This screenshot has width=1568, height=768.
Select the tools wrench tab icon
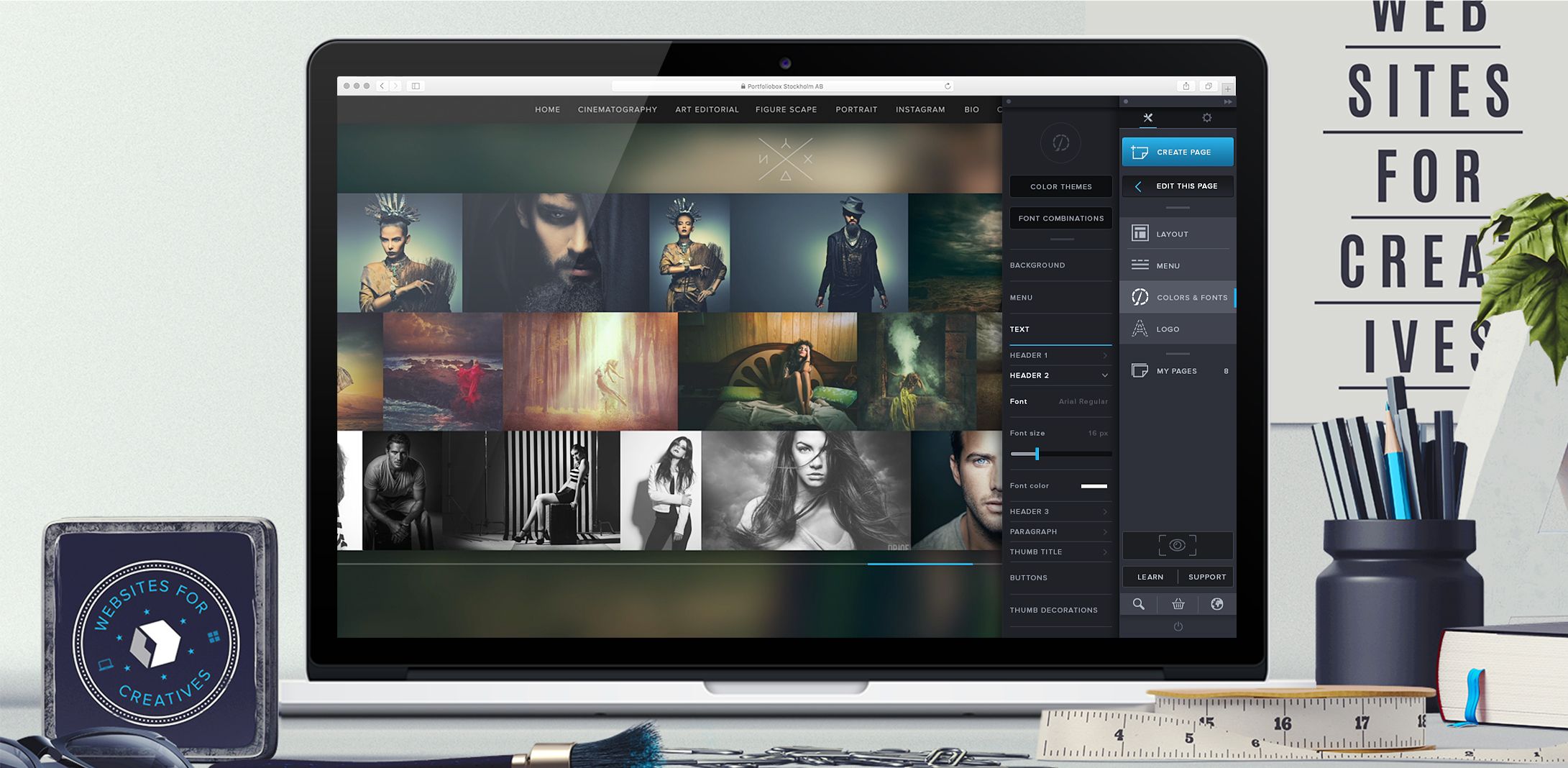coord(1147,118)
